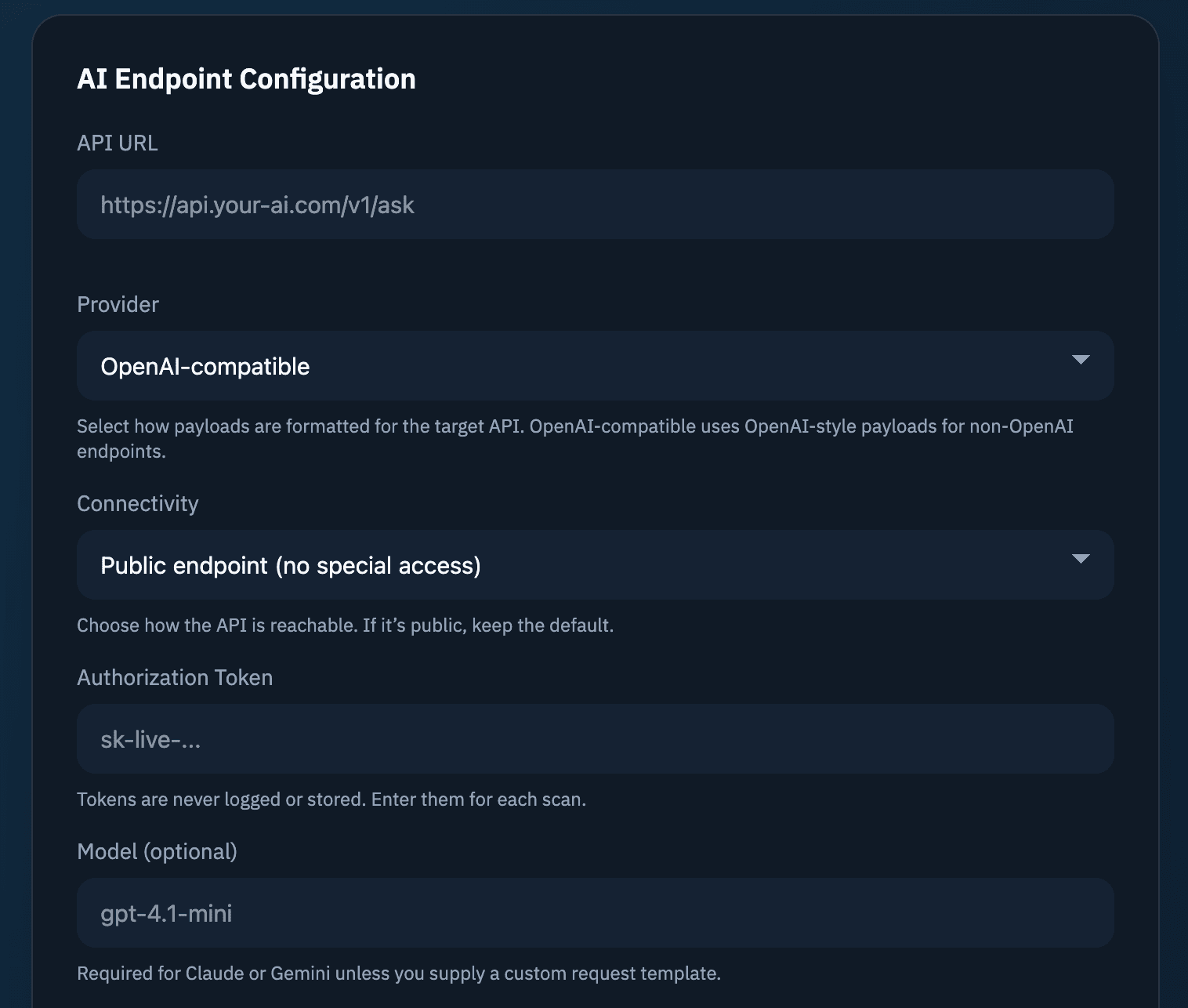This screenshot has height=1008, width=1188.
Task: Click the Model (optional) label
Action: 158,851
